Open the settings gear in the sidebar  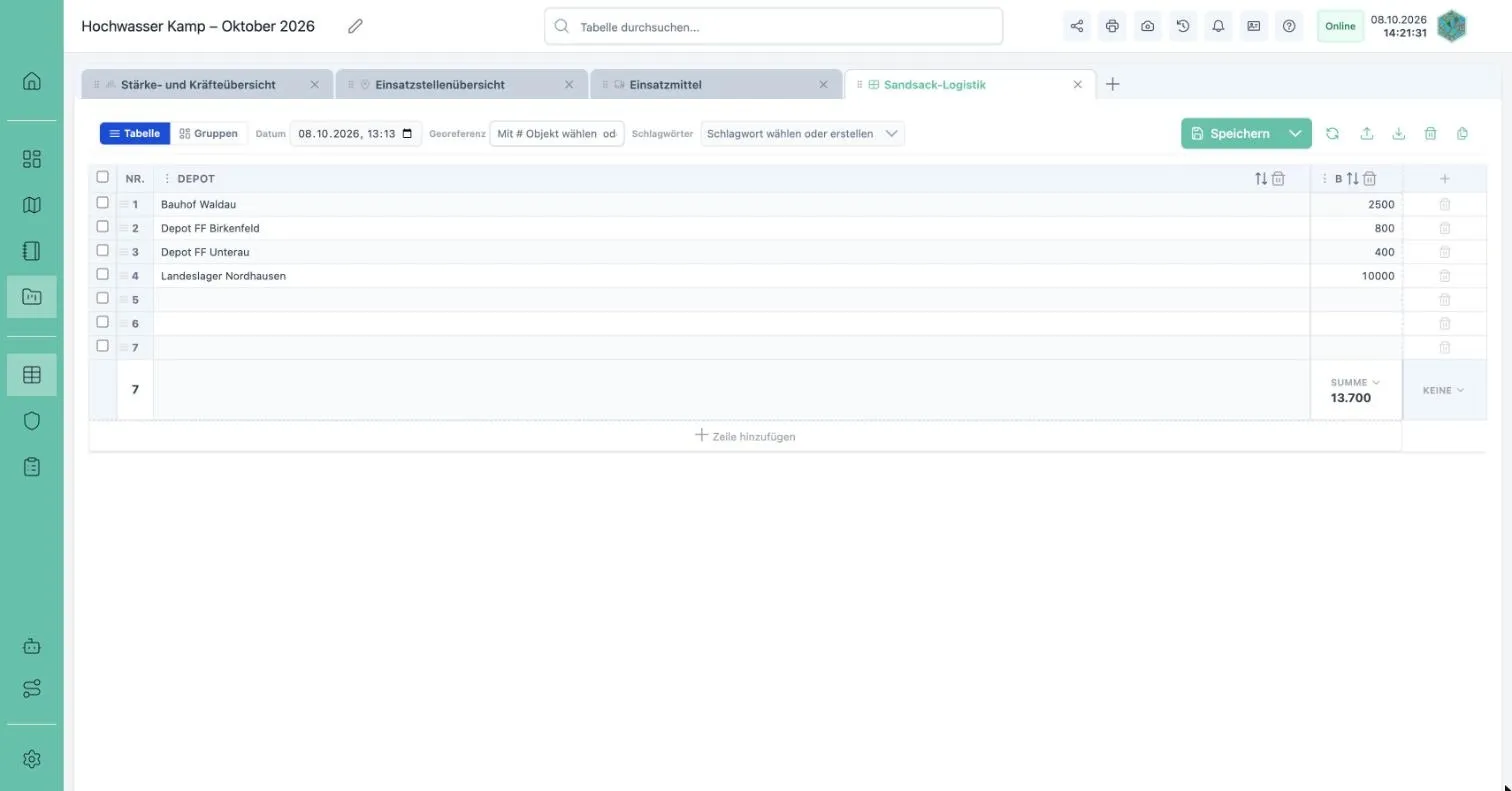pos(32,759)
